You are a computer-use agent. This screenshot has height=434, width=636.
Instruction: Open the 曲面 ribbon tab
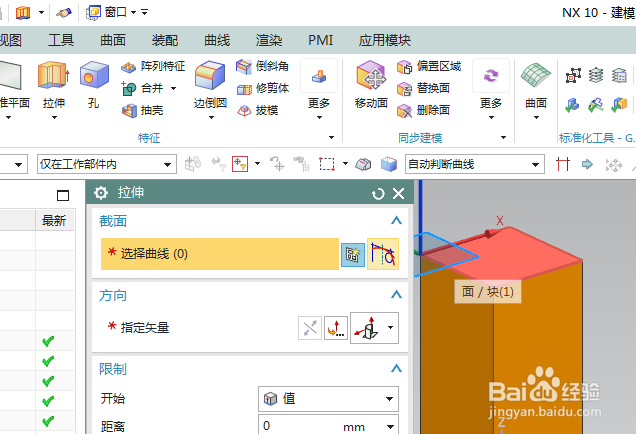[x=113, y=40]
